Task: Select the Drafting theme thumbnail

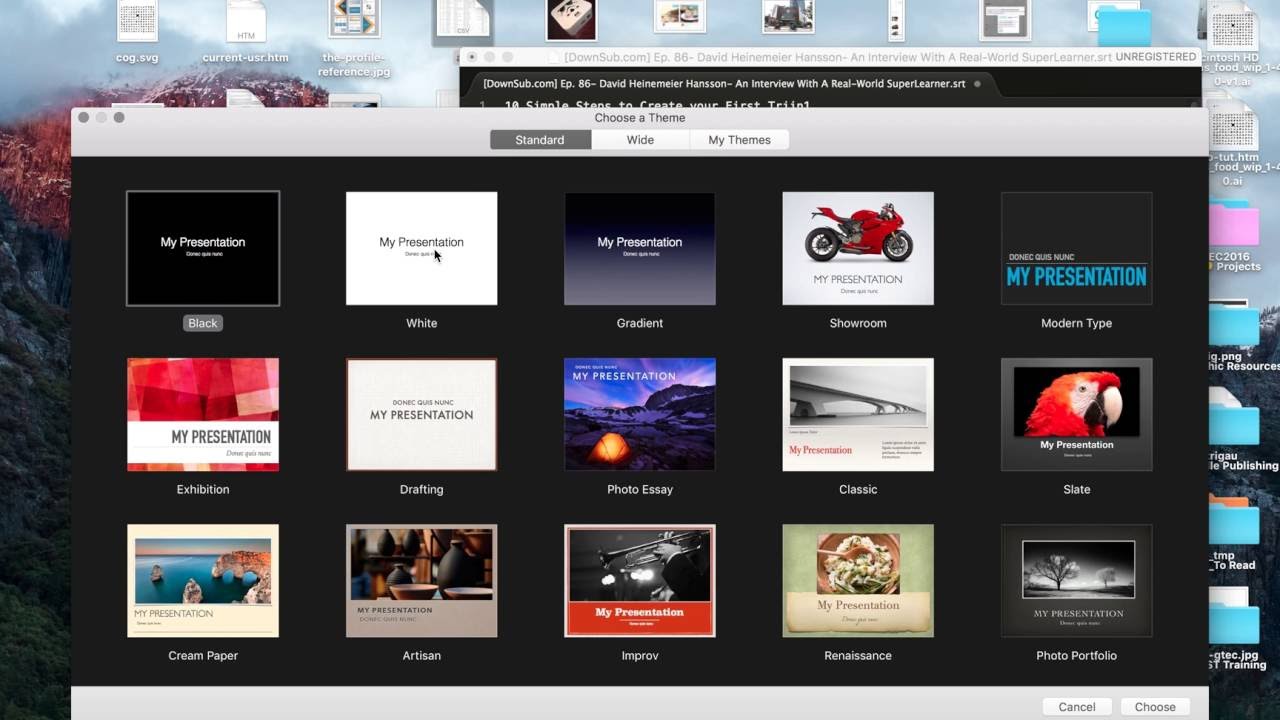Action: pos(421,414)
